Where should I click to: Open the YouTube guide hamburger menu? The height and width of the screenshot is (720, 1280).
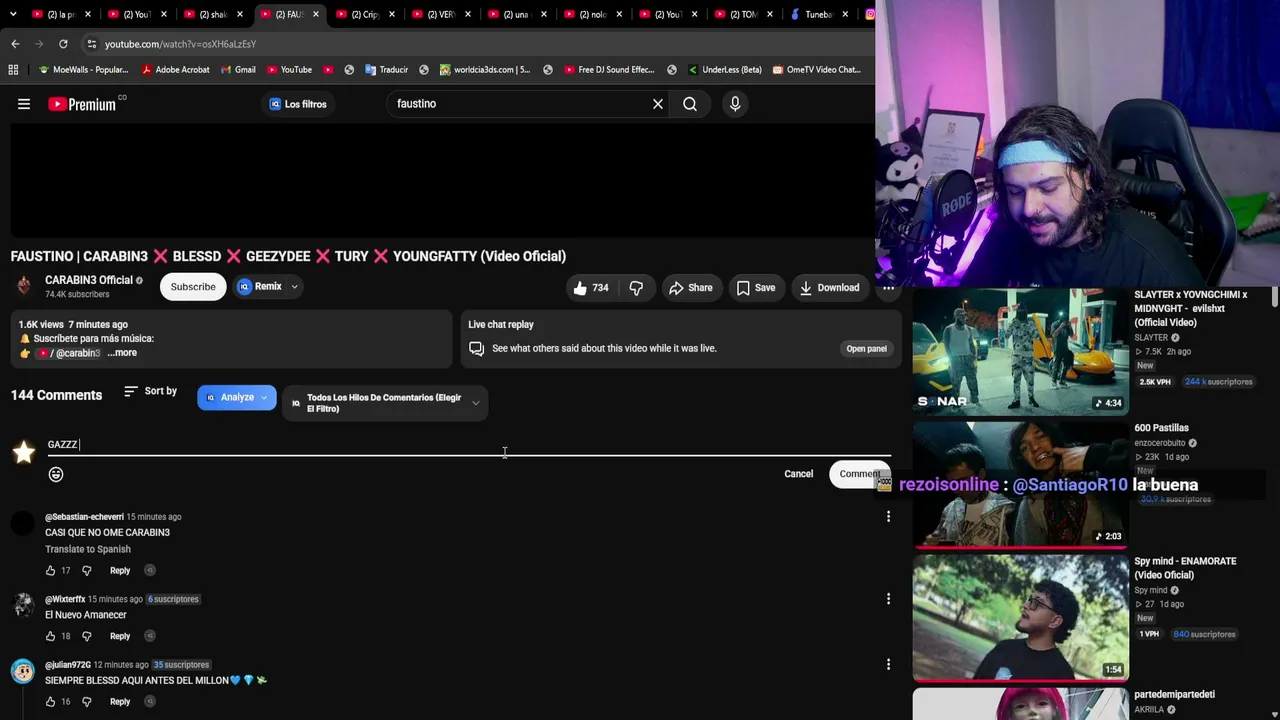24,104
